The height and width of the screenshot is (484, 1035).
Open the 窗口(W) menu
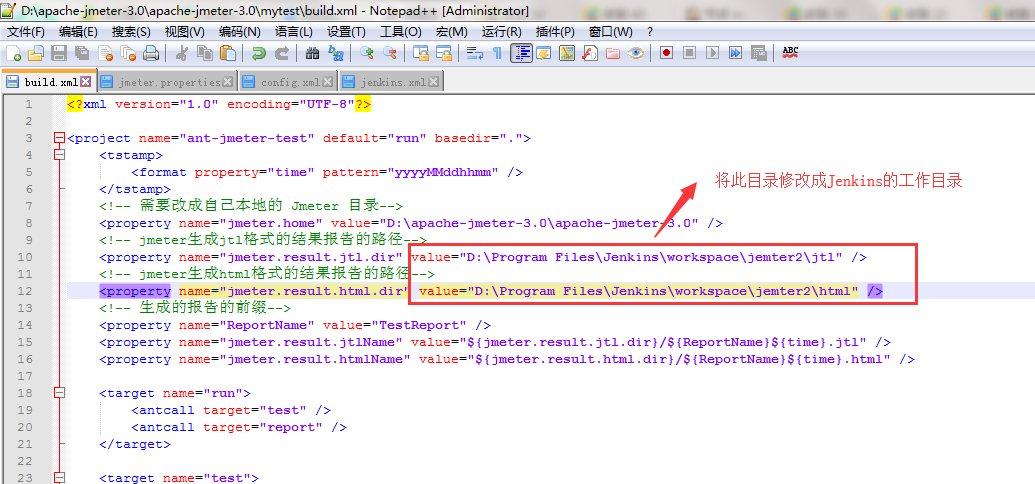click(x=610, y=32)
